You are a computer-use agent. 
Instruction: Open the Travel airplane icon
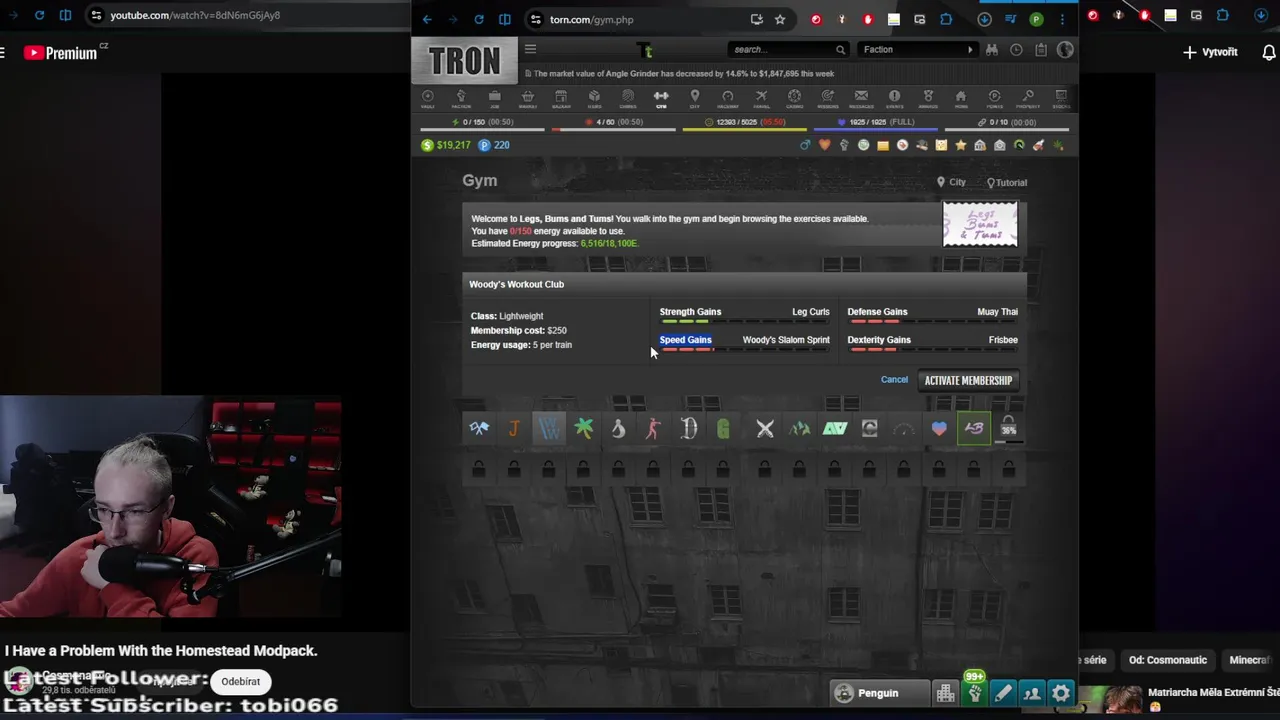click(761, 98)
